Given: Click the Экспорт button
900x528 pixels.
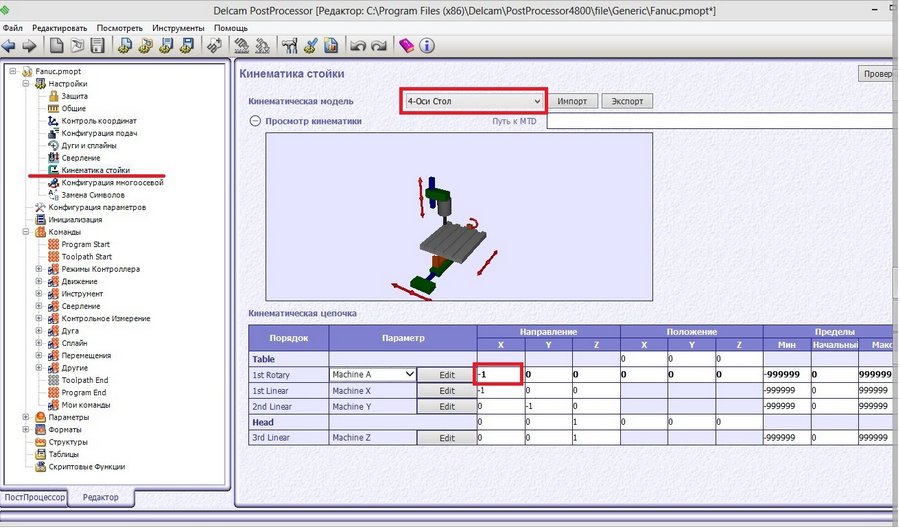Looking at the screenshot, I should pyautogui.click(x=627, y=101).
